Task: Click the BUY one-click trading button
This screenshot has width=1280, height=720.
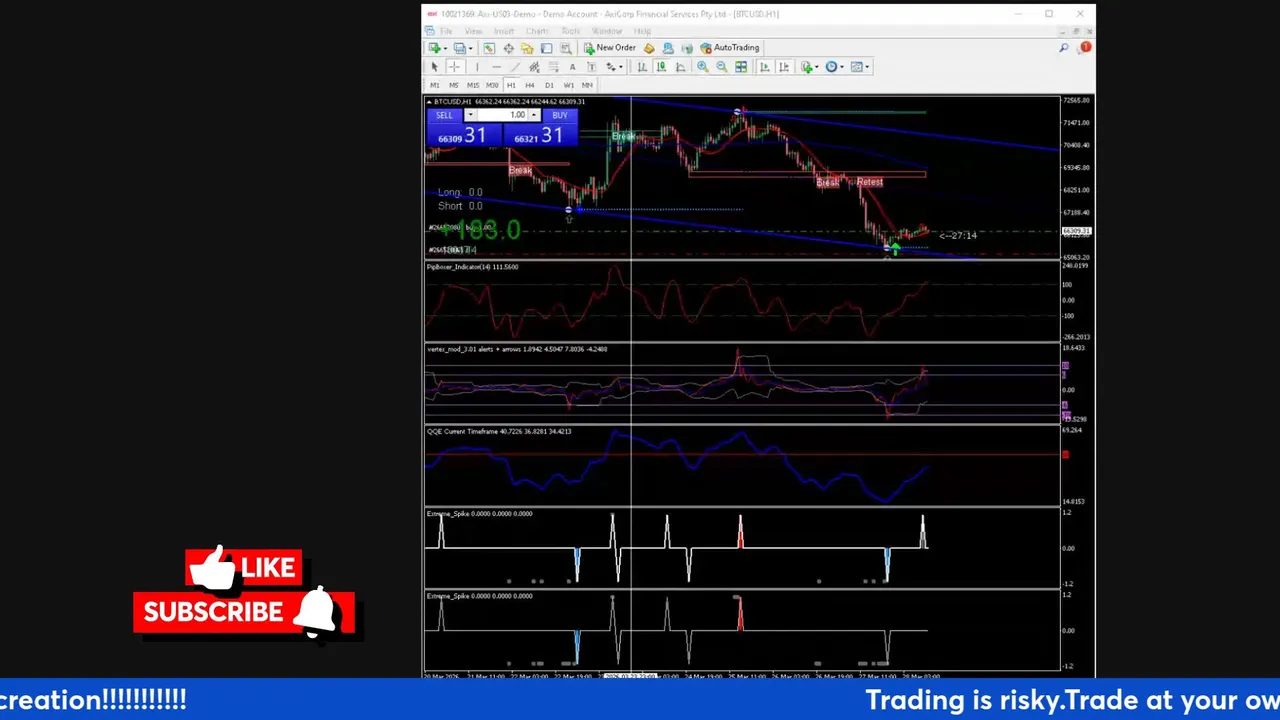Action: (x=560, y=115)
